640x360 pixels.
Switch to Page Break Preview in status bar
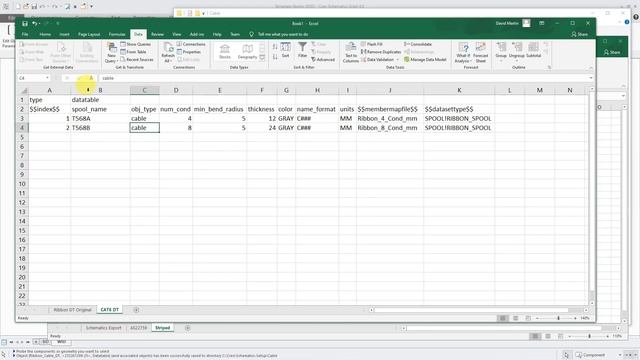(528, 318)
